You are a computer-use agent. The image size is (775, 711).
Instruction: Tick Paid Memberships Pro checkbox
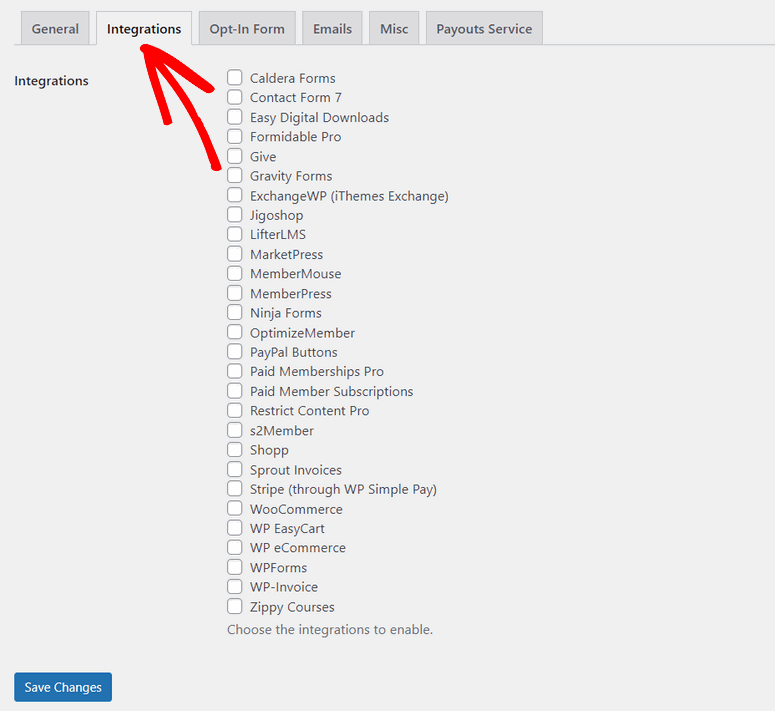235,371
